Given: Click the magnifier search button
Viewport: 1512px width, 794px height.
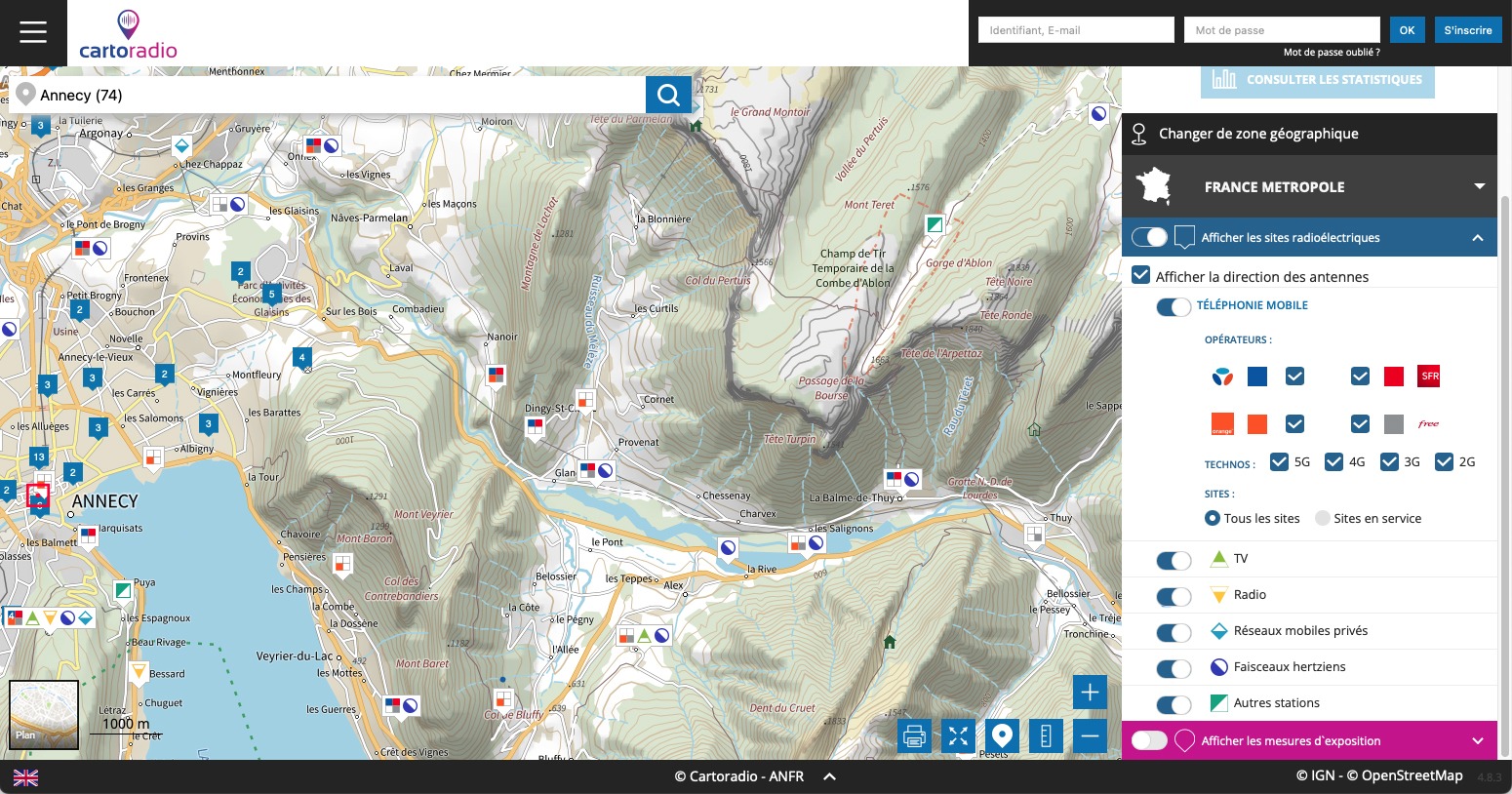Looking at the screenshot, I should (668, 95).
